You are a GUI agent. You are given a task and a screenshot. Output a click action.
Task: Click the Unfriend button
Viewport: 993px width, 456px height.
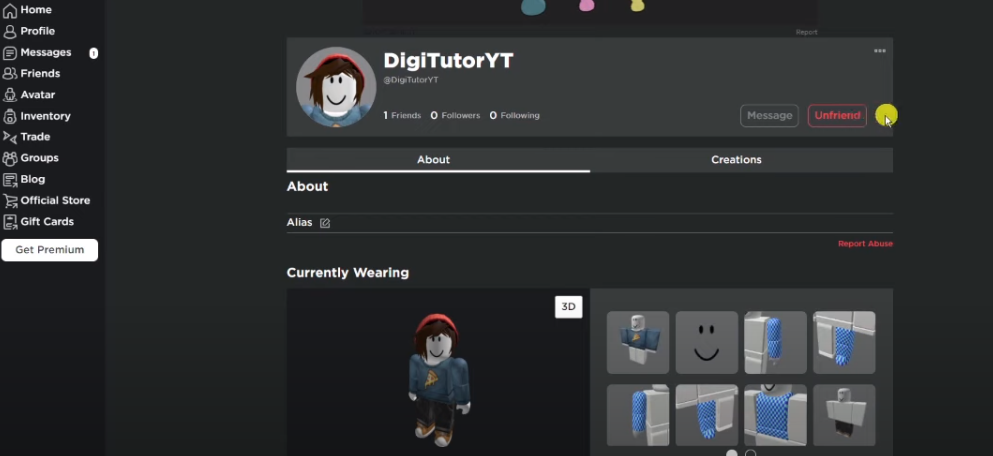837,115
